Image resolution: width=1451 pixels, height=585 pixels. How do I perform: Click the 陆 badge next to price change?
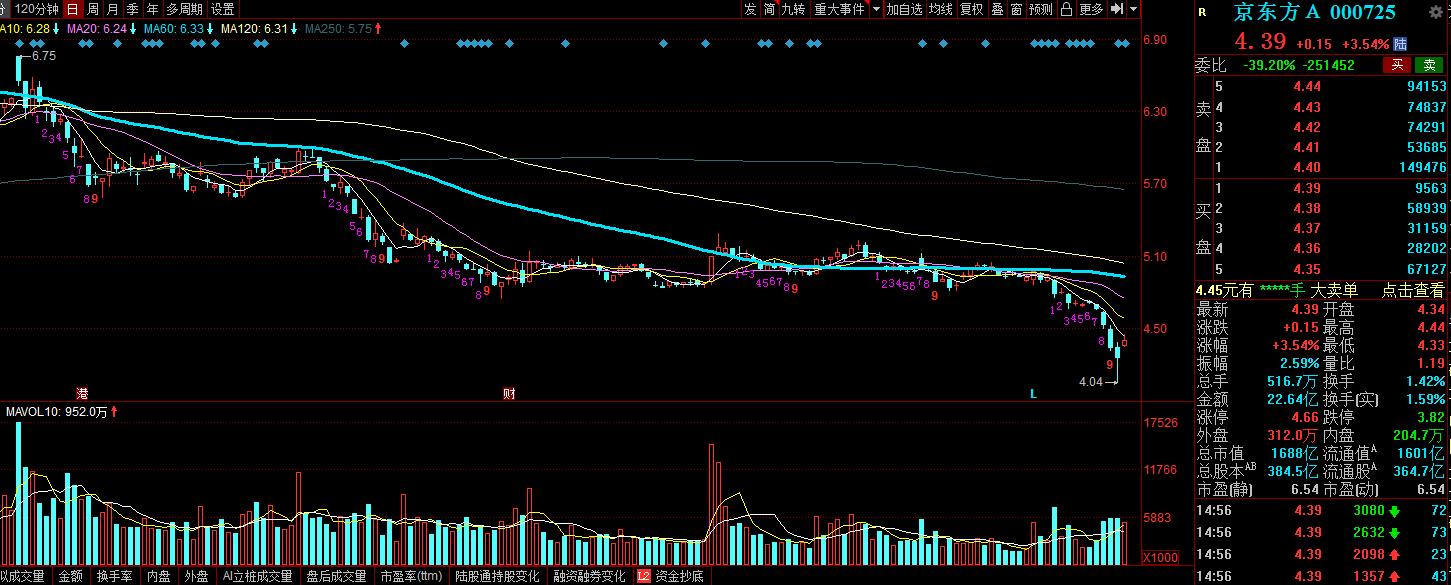[1400, 44]
